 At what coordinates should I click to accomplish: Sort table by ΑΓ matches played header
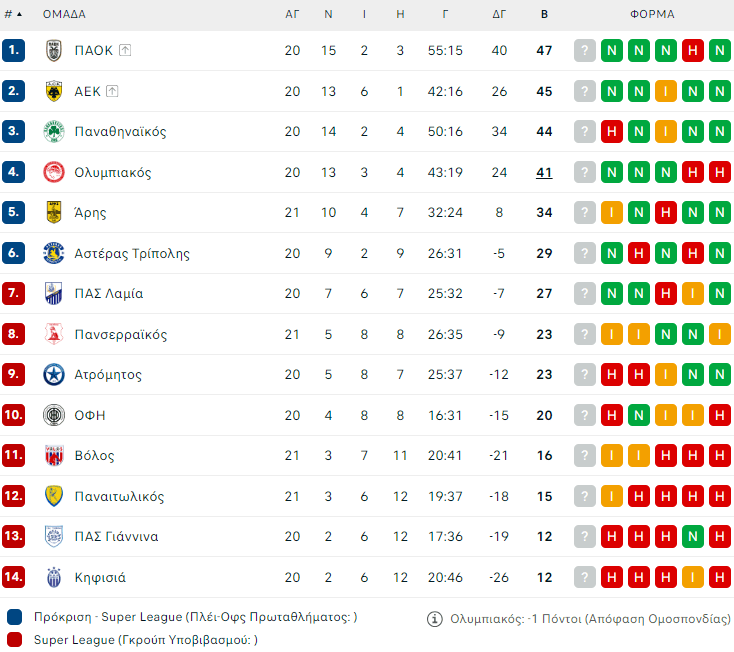click(x=292, y=14)
